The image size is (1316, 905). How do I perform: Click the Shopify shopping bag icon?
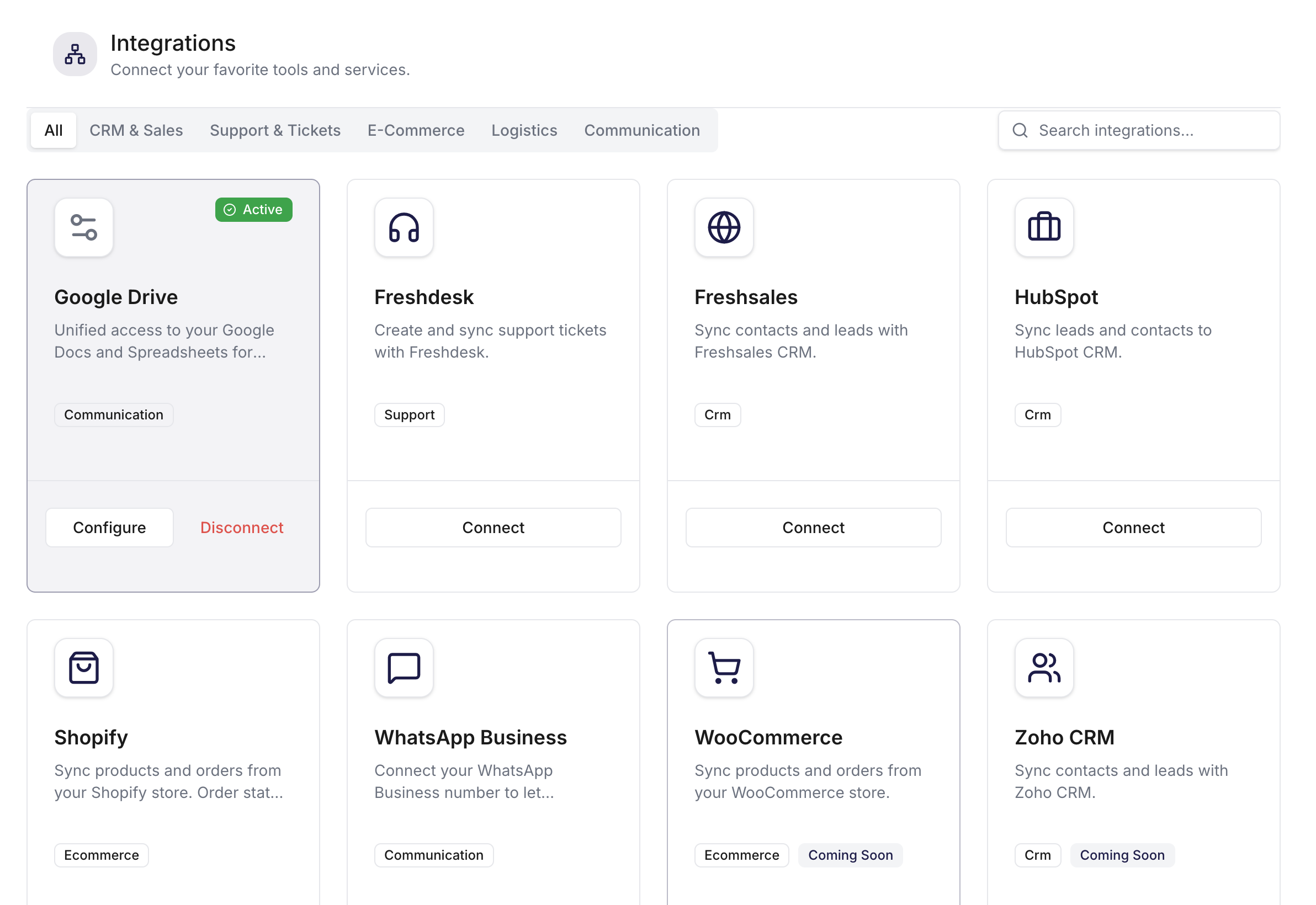[x=84, y=667]
